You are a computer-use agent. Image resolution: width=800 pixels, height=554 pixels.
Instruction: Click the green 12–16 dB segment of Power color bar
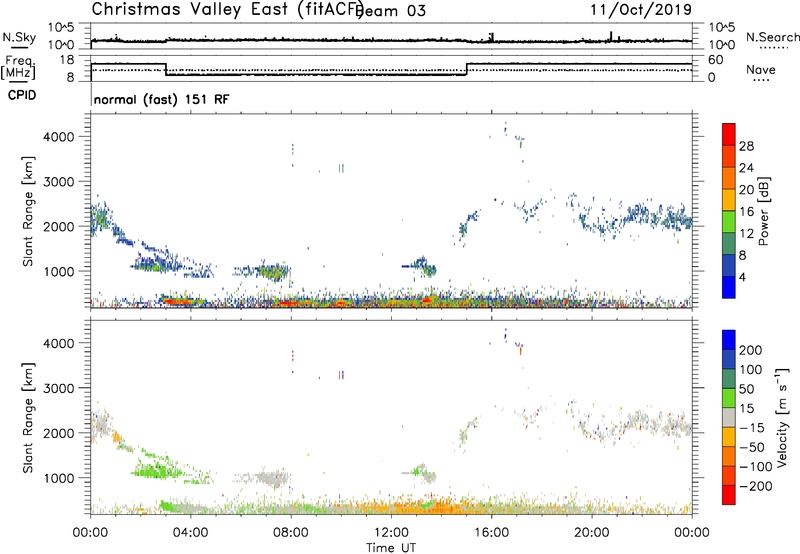tap(729, 221)
